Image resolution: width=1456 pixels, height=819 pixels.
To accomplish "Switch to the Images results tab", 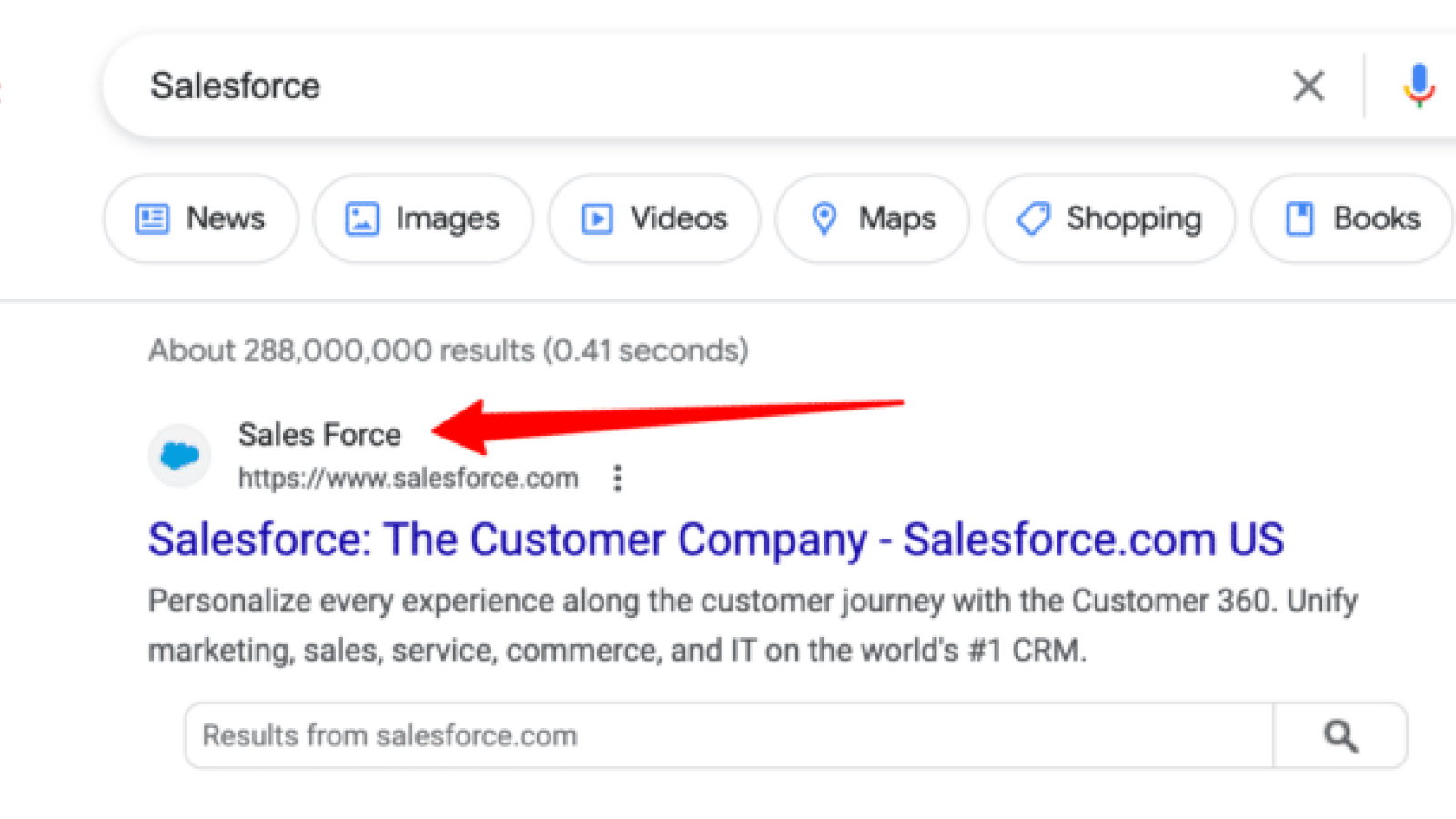I will point(423,219).
